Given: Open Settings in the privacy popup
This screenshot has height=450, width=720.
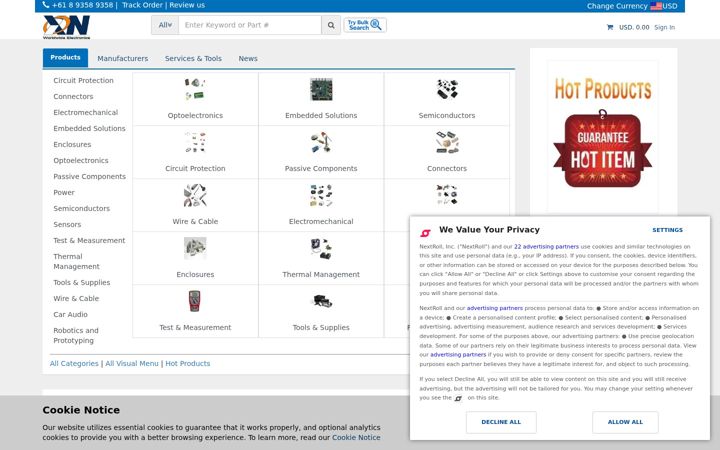Looking at the screenshot, I should [x=667, y=230].
